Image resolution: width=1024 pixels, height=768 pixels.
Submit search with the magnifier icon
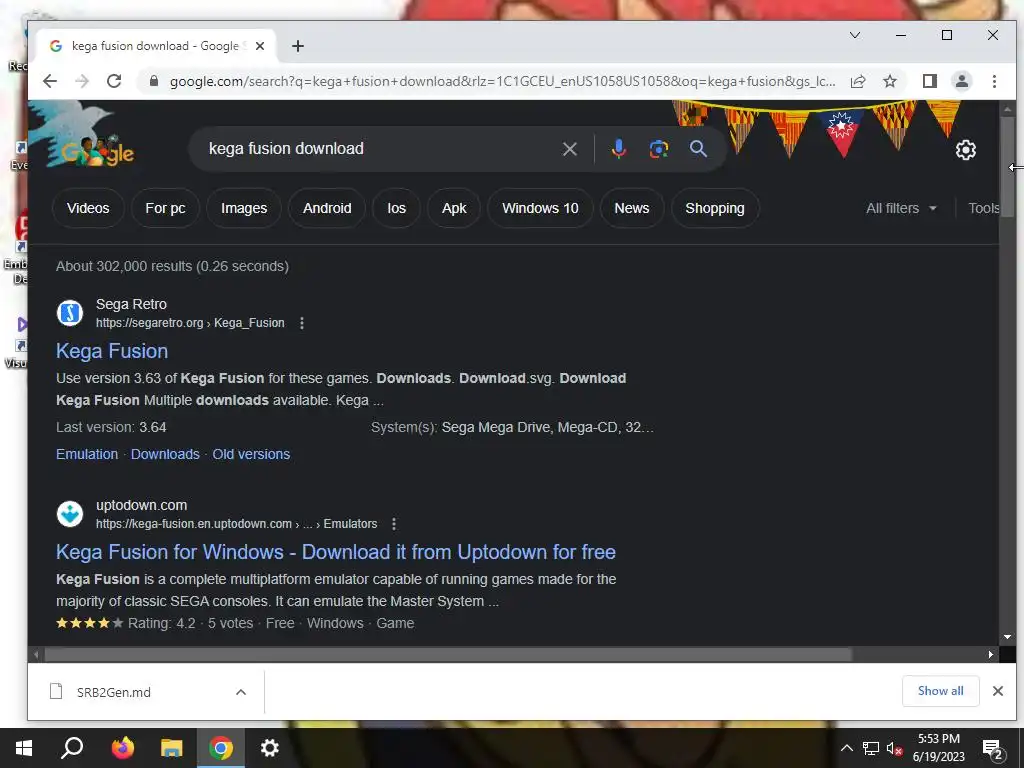tap(698, 149)
